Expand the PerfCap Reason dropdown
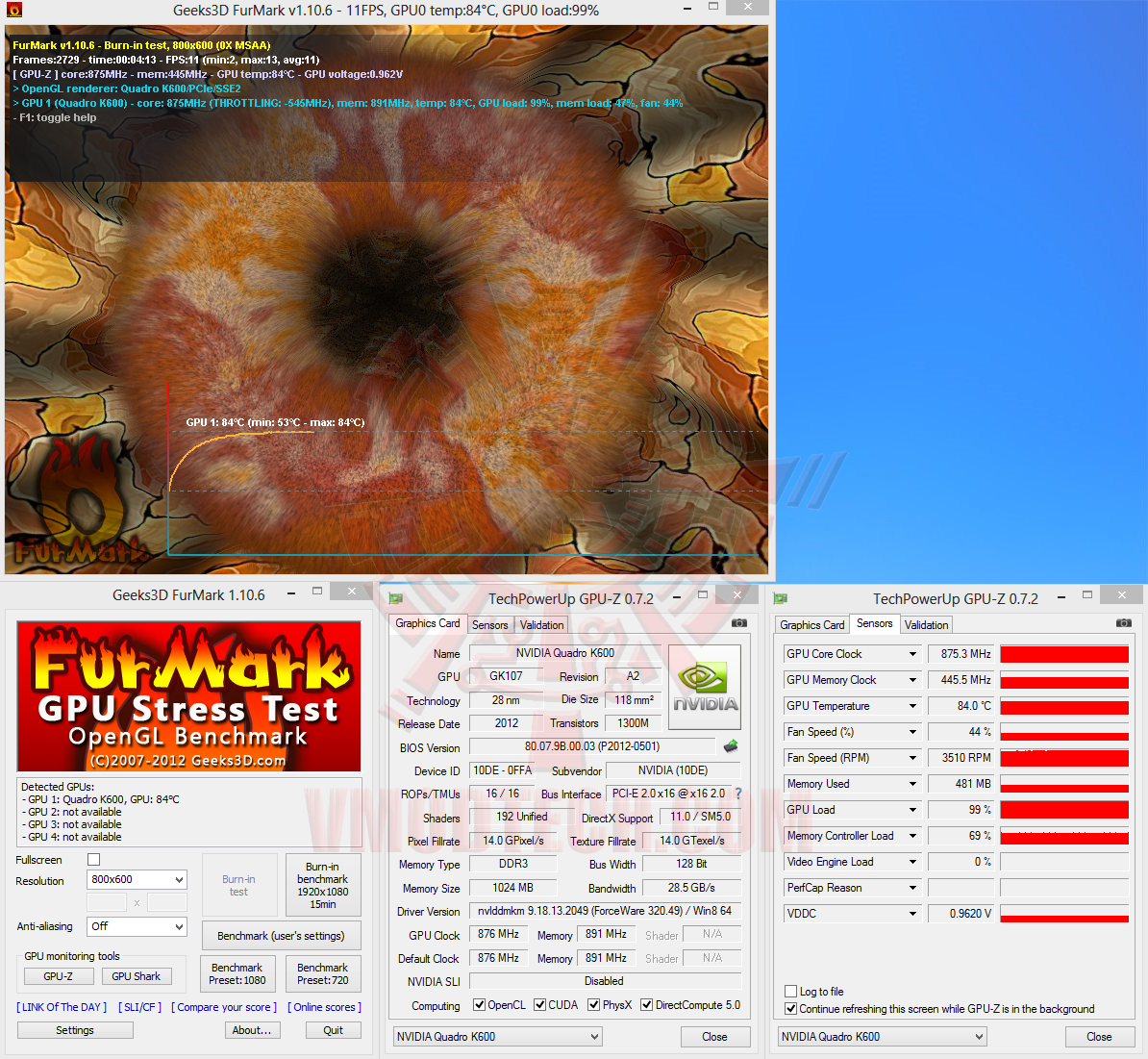The width and height of the screenshot is (1148, 1059). click(x=913, y=888)
